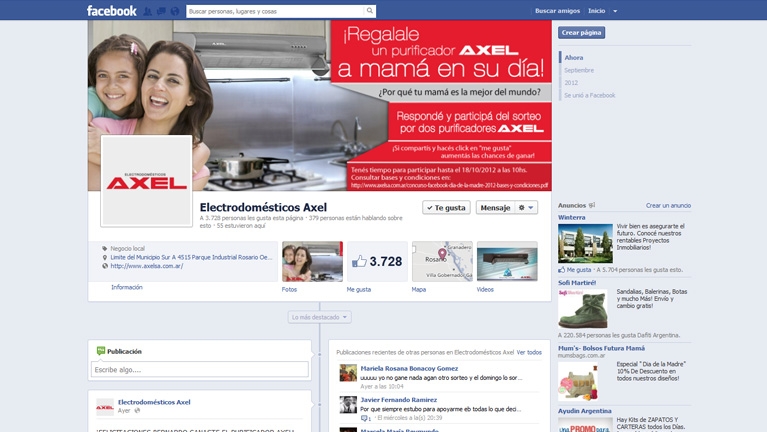The image size is (767, 432).
Task: Open the notifications globe icon
Action: point(175,11)
